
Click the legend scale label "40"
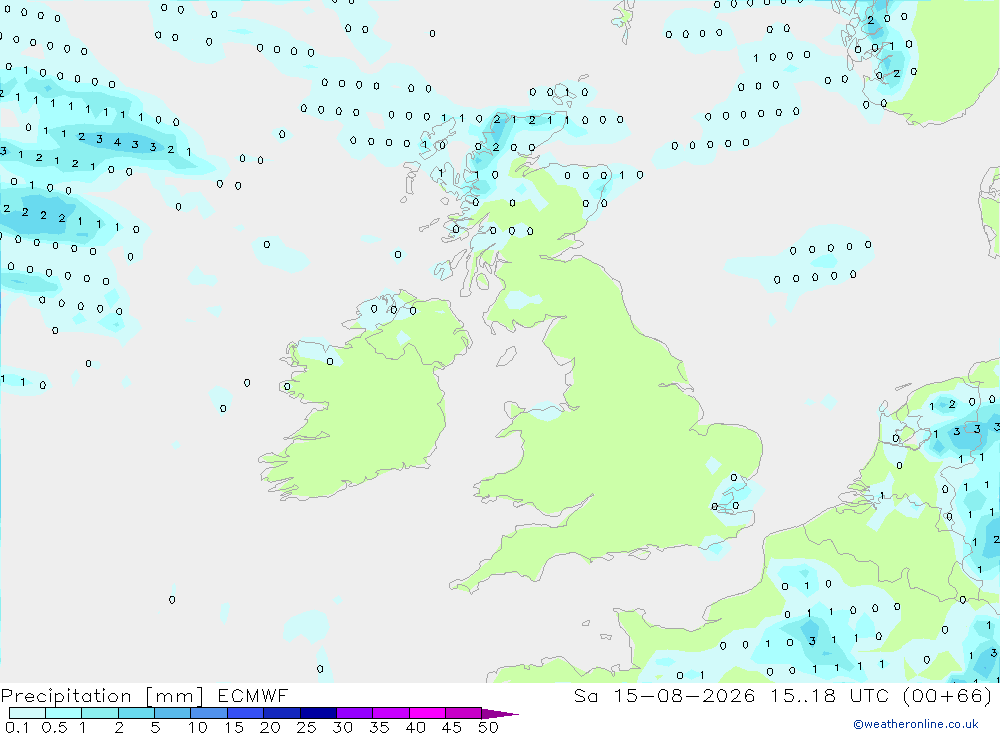pyautogui.click(x=415, y=727)
